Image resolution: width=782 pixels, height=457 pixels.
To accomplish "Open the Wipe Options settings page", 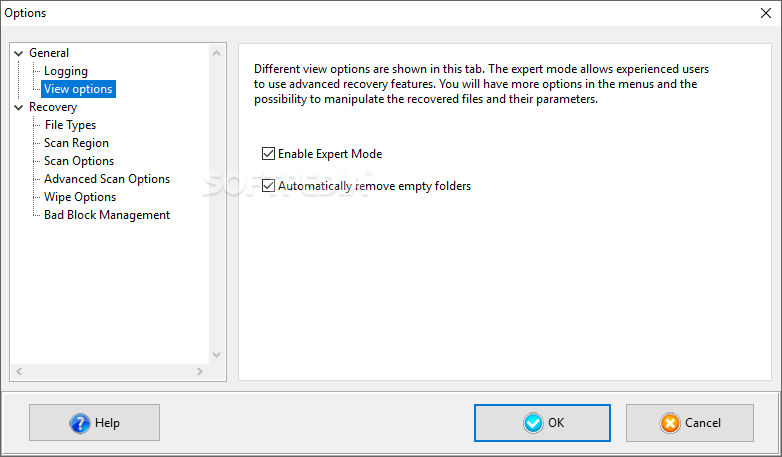I will pyautogui.click(x=80, y=197).
